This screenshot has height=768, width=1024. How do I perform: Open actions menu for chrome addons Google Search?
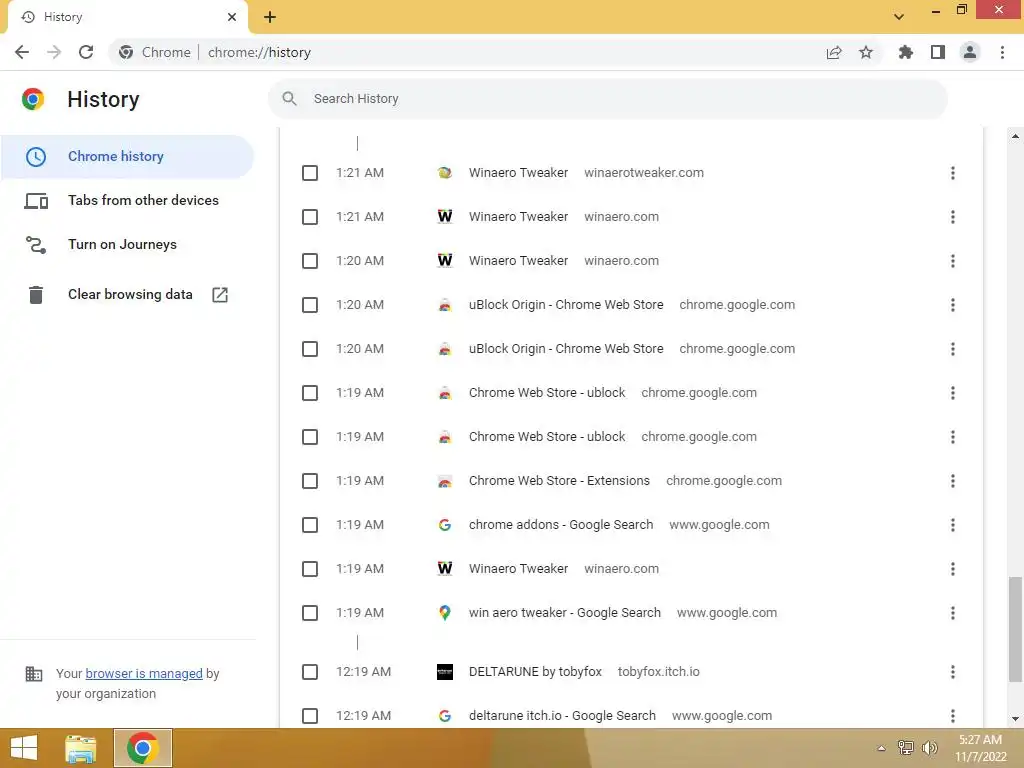click(x=953, y=525)
